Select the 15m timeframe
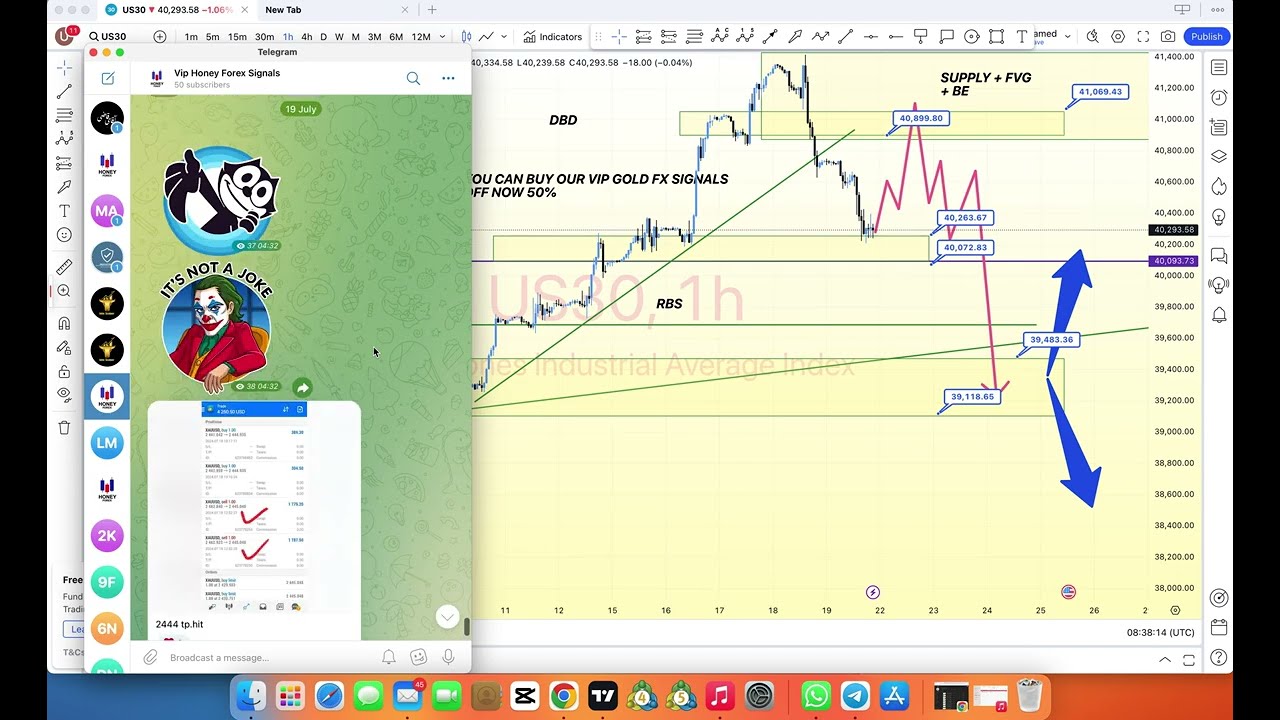 coord(237,37)
